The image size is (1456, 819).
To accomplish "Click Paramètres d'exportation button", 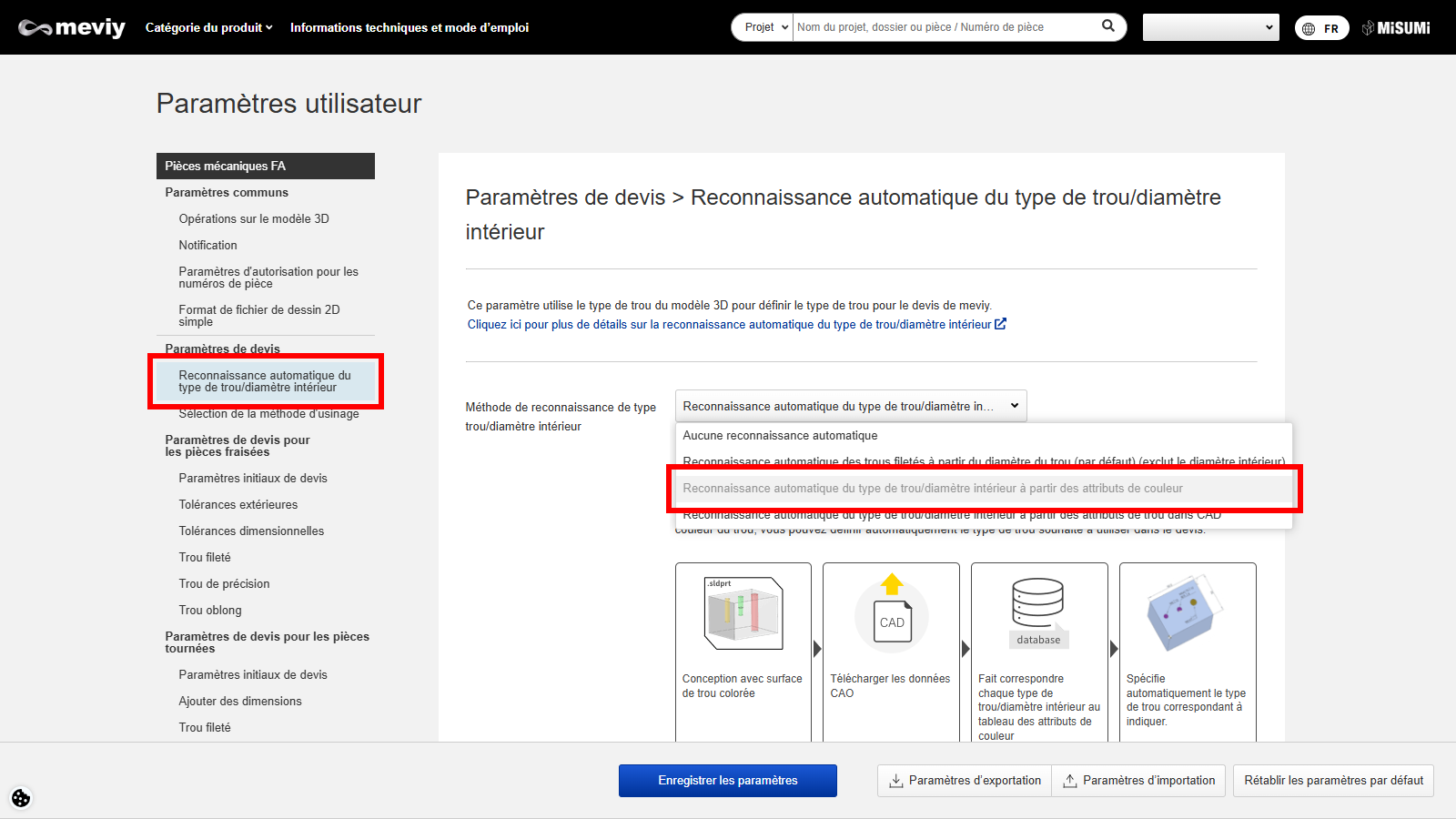I will [x=965, y=781].
